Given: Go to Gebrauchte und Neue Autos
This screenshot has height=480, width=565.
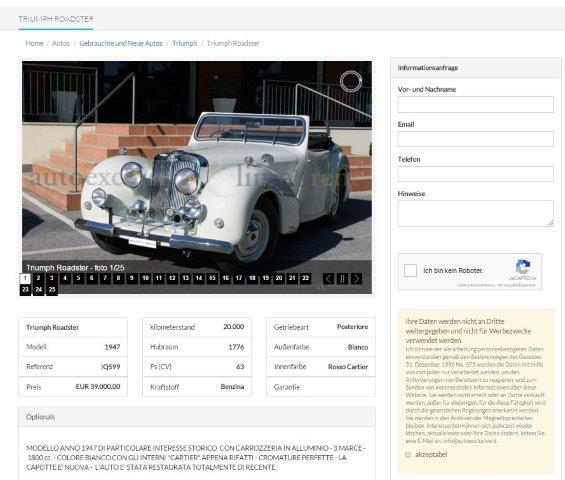Looking at the screenshot, I should click(121, 43).
